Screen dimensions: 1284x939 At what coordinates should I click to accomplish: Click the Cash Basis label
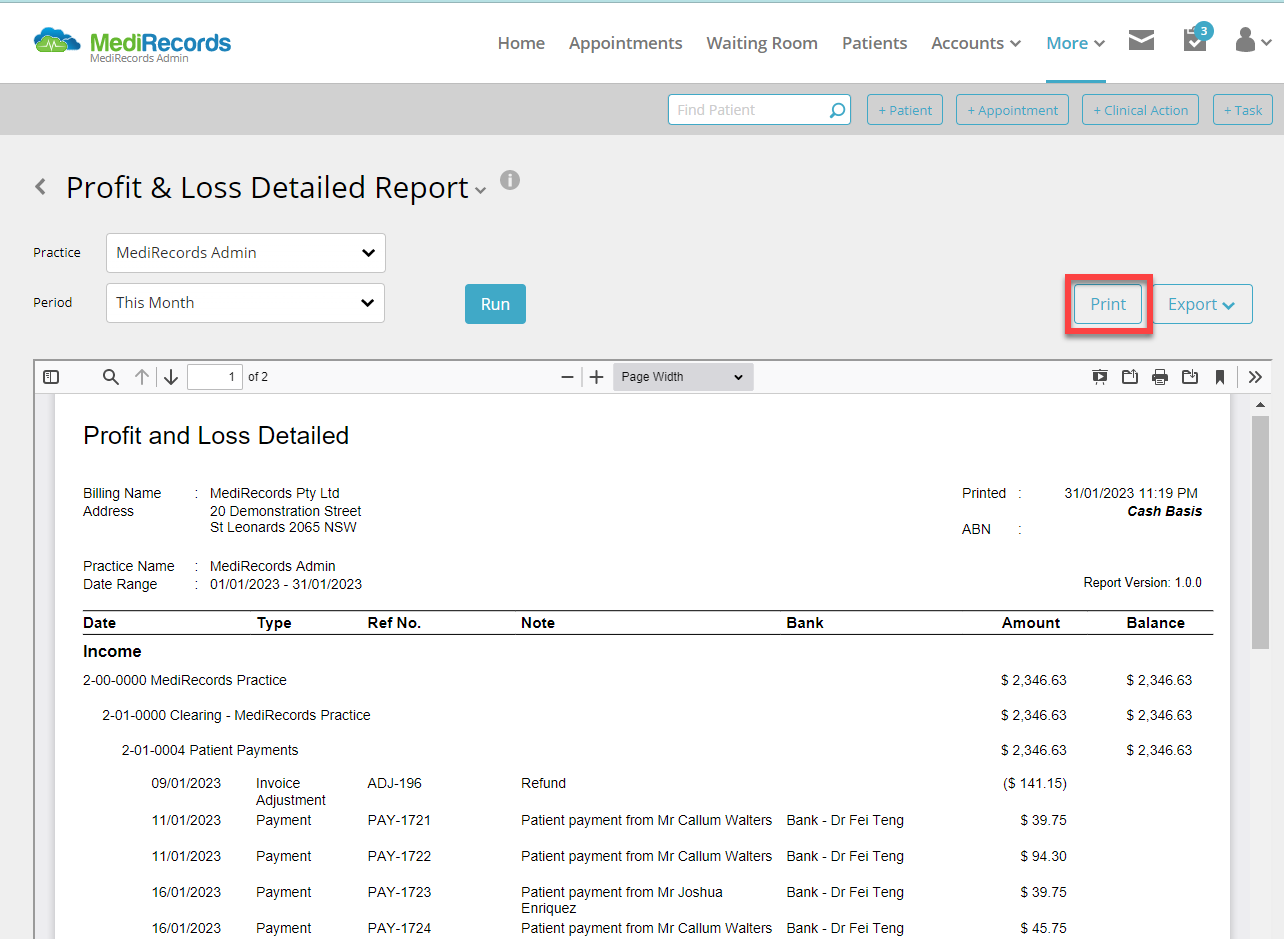(x=1165, y=511)
